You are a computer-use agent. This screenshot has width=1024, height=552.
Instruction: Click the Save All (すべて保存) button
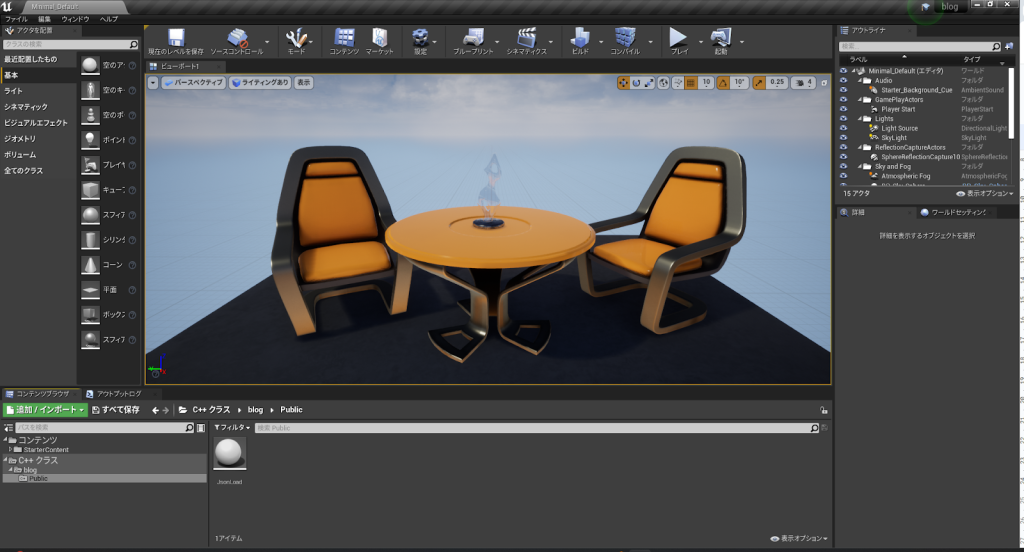[116, 410]
